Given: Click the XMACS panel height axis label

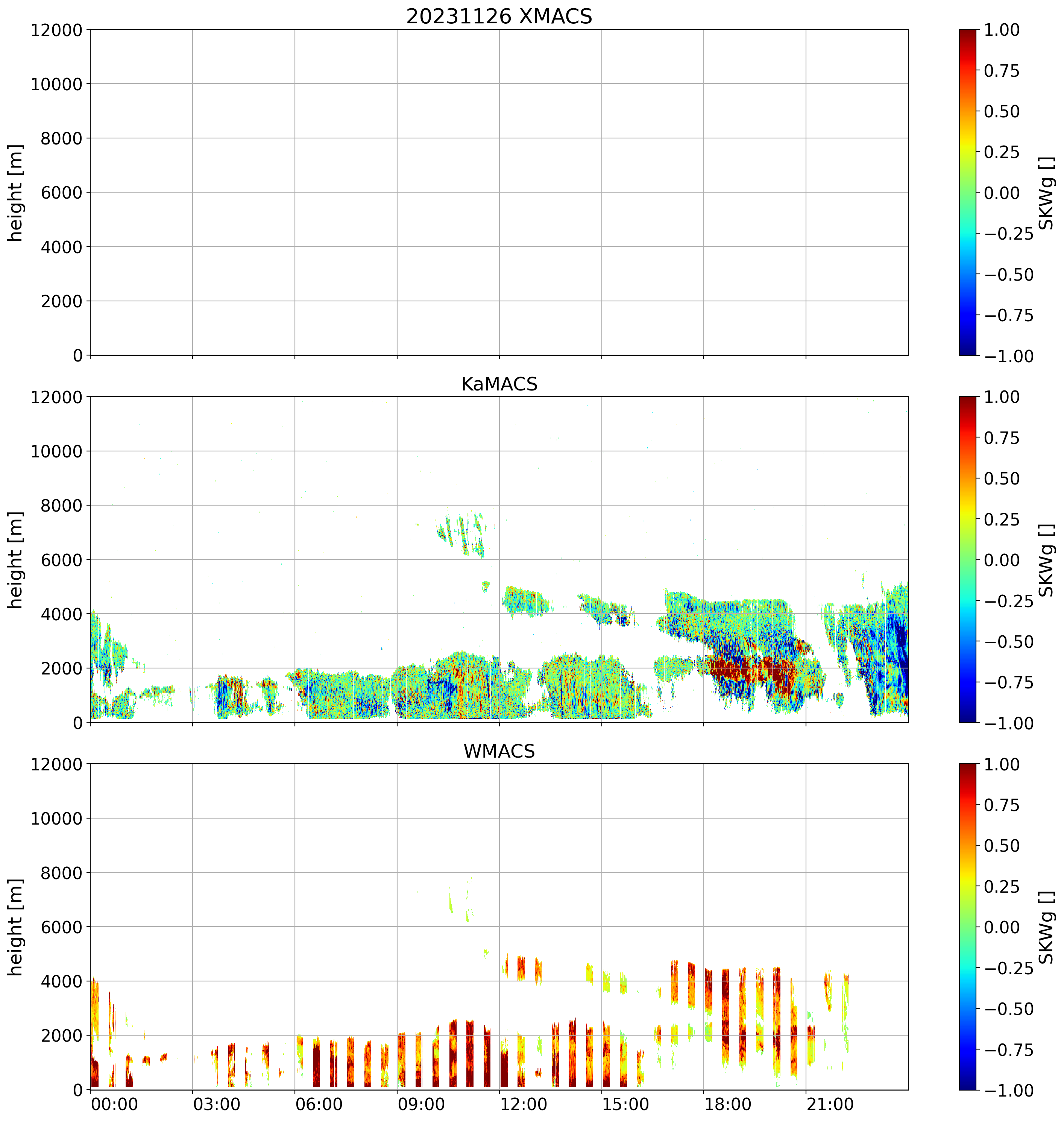Looking at the screenshot, I should tap(16, 192).
